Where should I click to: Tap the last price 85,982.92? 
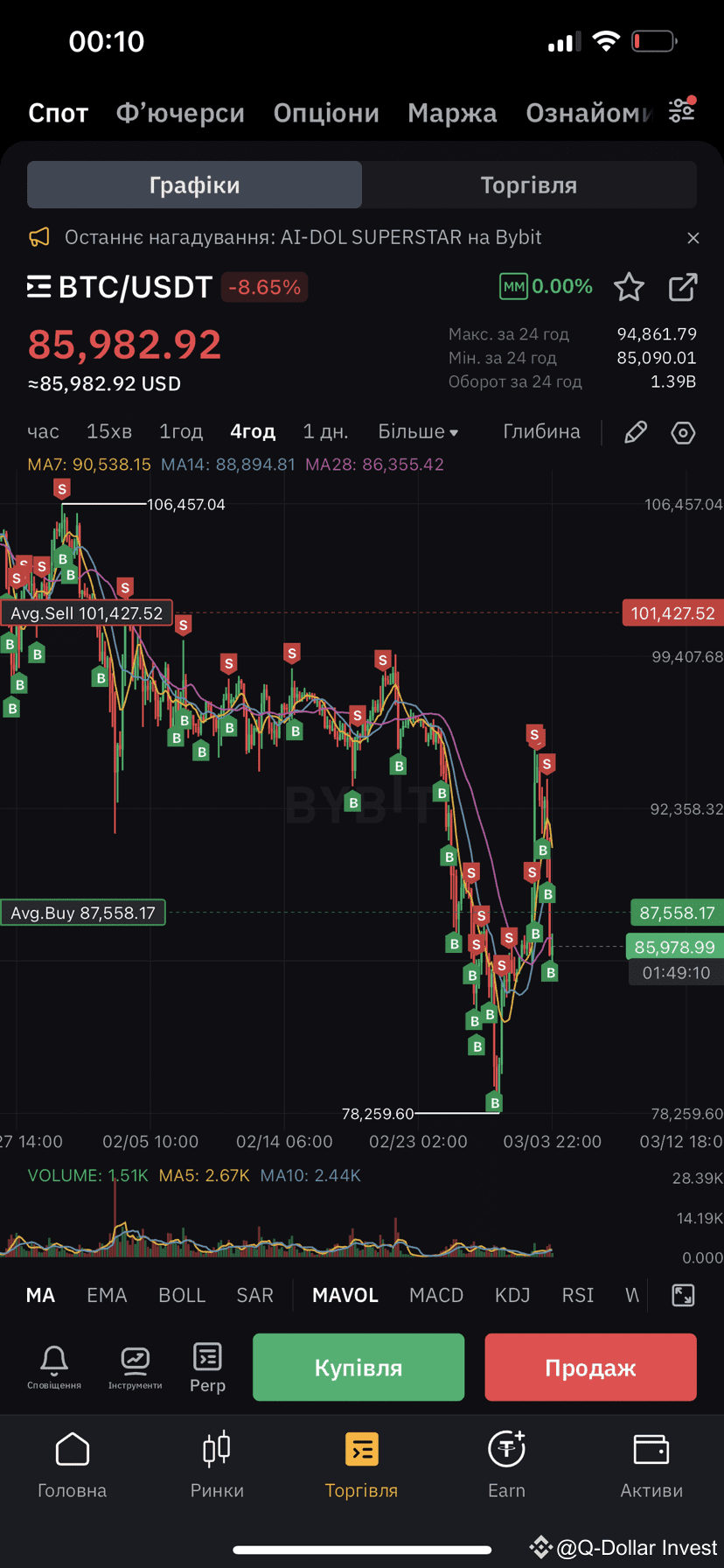pos(124,344)
